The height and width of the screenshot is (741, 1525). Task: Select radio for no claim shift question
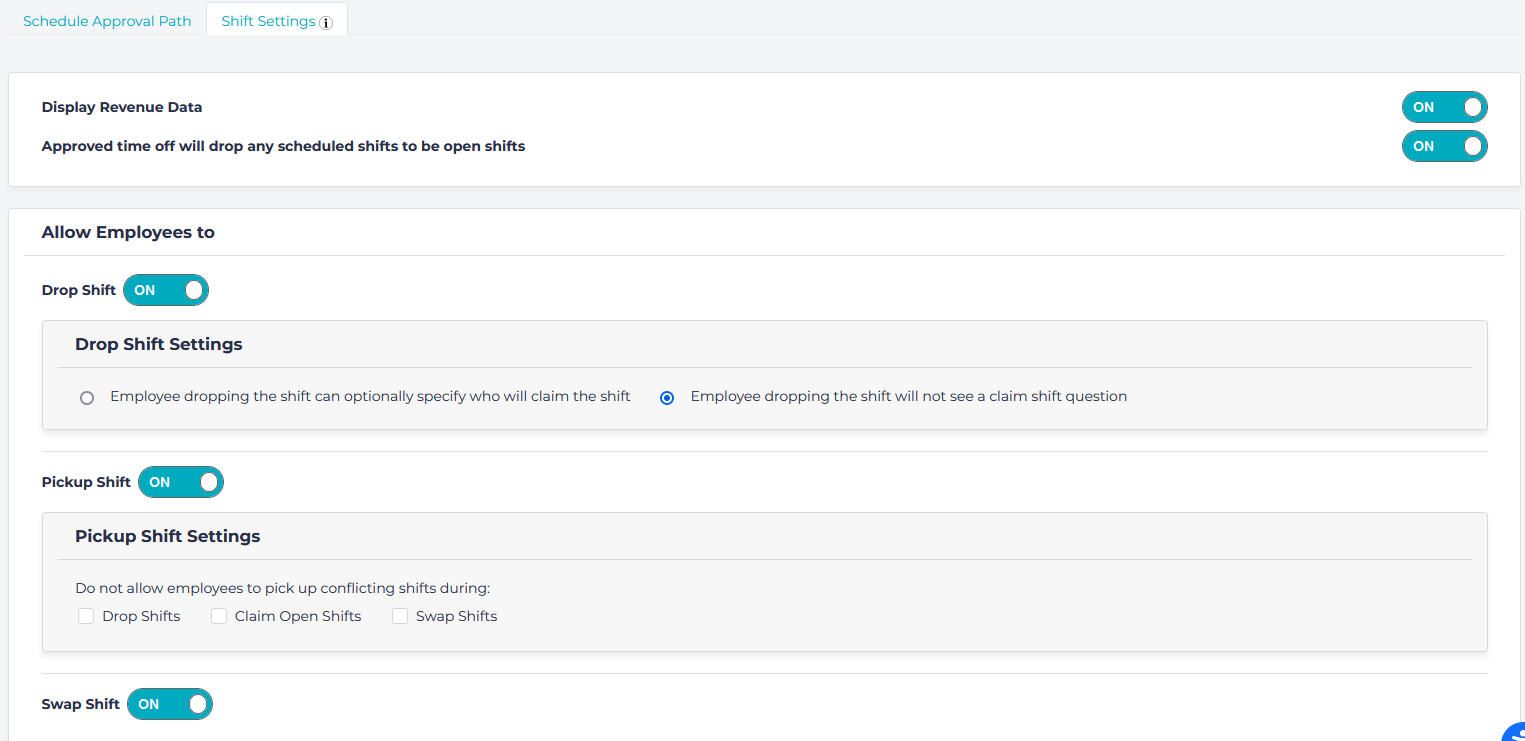[x=667, y=397]
